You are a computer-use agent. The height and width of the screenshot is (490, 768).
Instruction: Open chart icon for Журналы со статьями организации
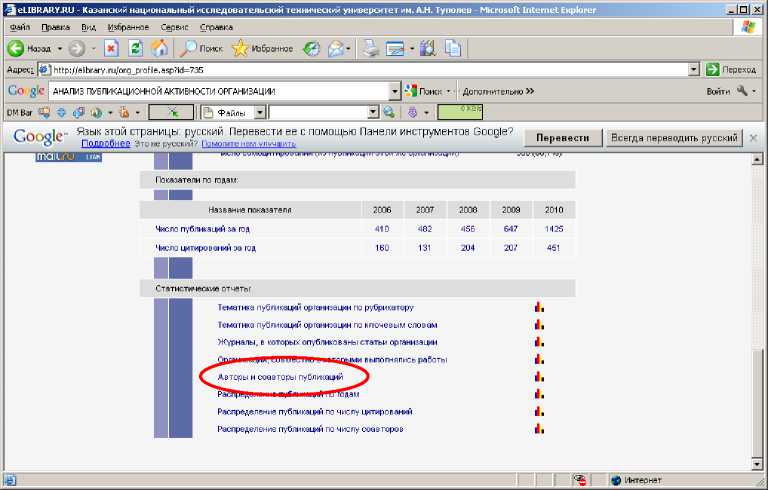(539, 342)
